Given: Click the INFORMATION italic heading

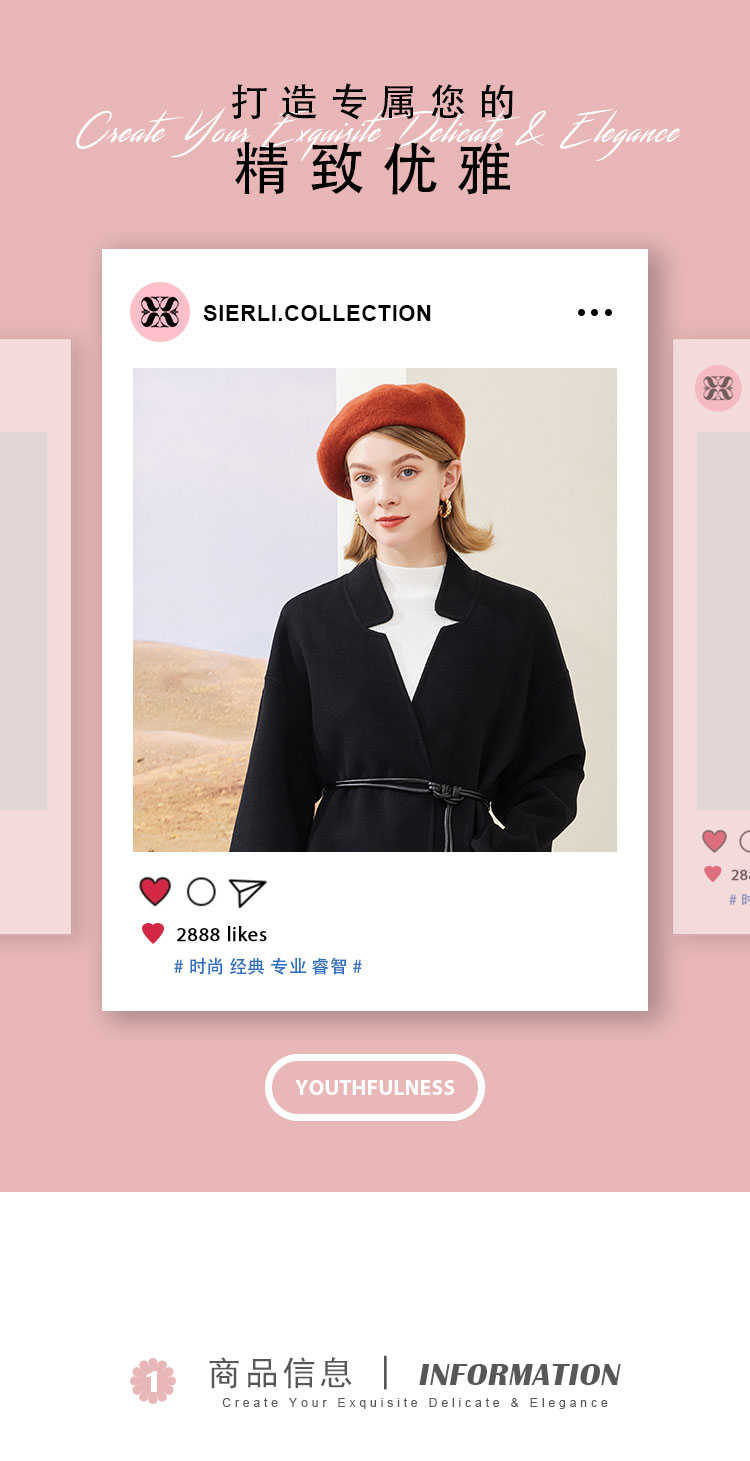Looking at the screenshot, I should pos(520,1375).
